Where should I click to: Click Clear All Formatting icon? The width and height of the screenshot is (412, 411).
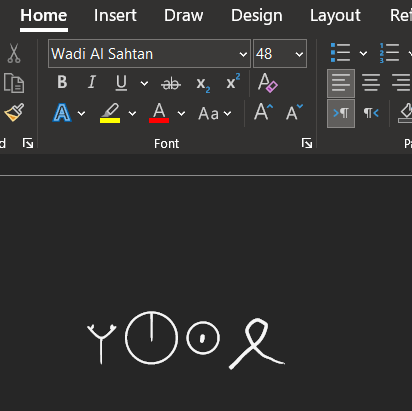click(267, 82)
